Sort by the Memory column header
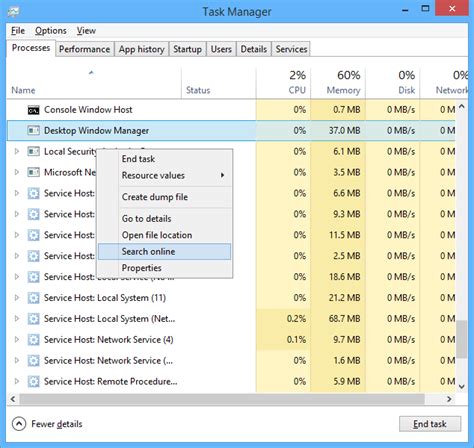Image resolution: width=474 pixels, height=448 pixels. 338,83
